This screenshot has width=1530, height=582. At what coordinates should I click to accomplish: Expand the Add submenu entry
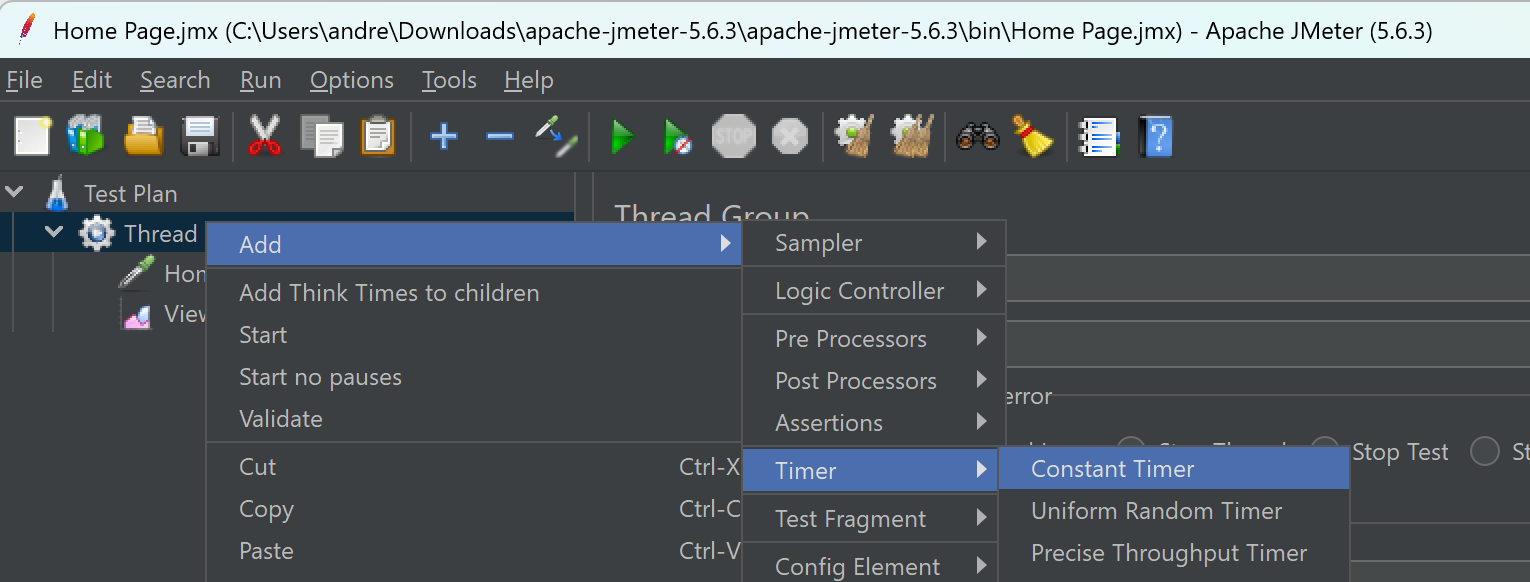(x=474, y=244)
